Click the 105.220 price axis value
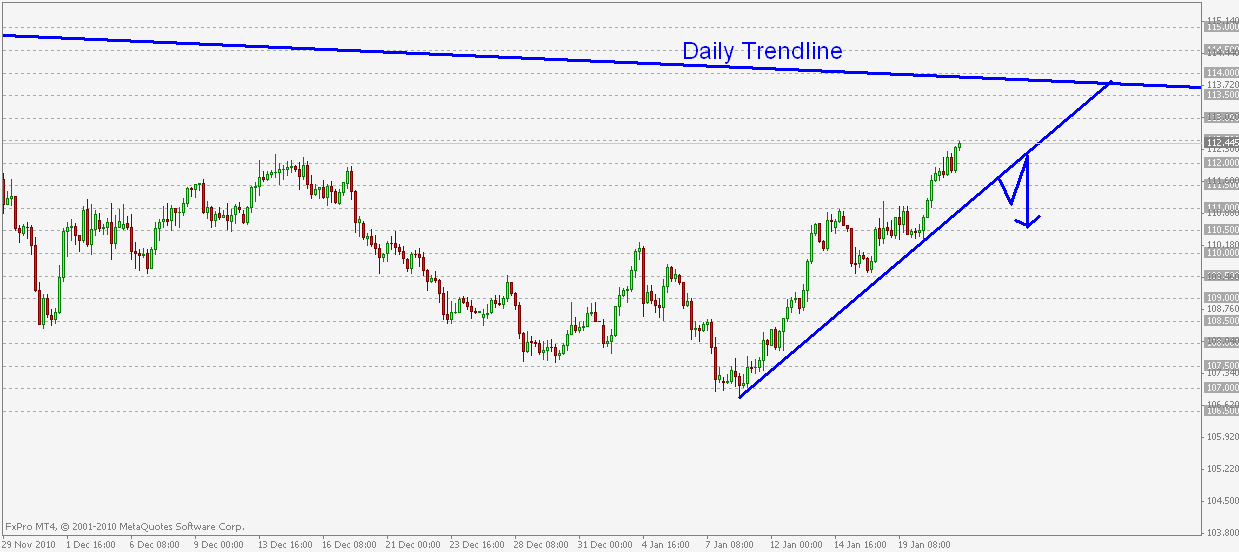Image resolution: width=1239 pixels, height=552 pixels. click(1221, 469)
